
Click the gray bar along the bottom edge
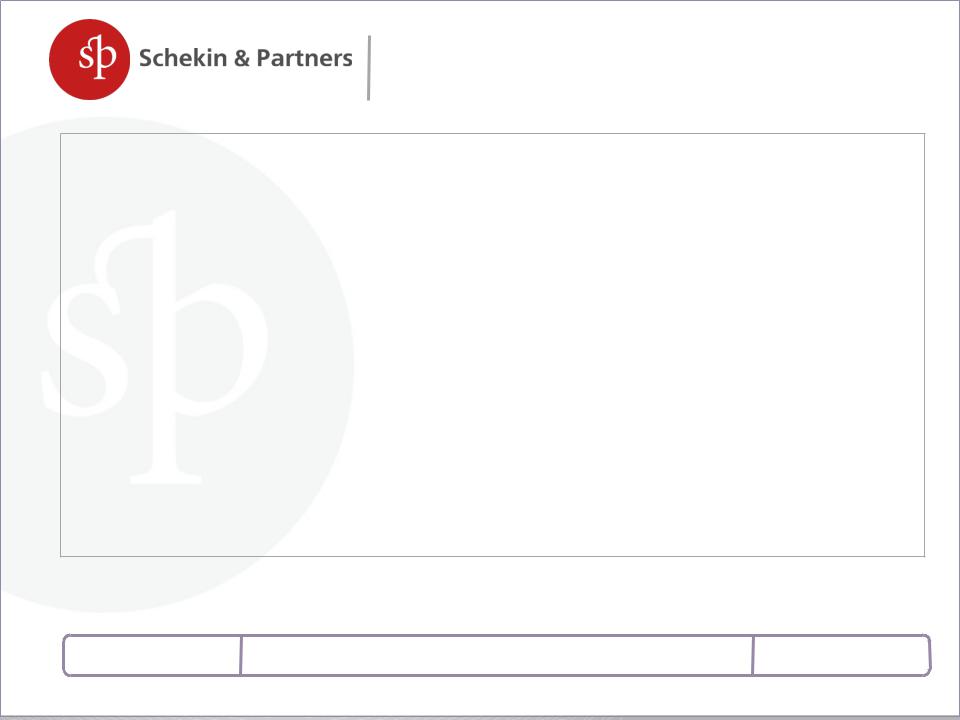pyautogui.click(x=480, y=718)
